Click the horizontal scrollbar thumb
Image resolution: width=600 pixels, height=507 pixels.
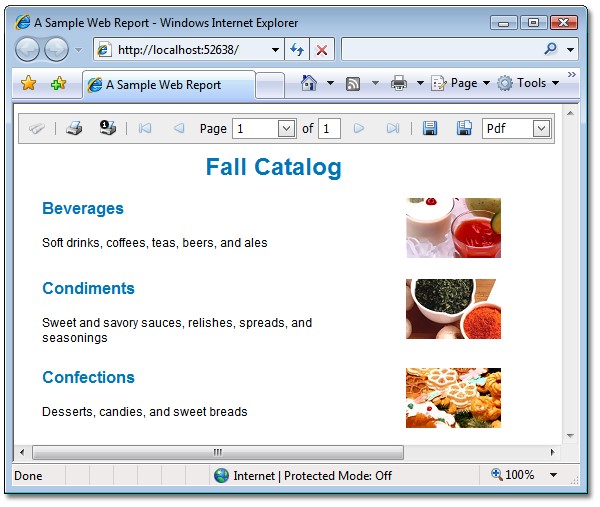[216, 453]
